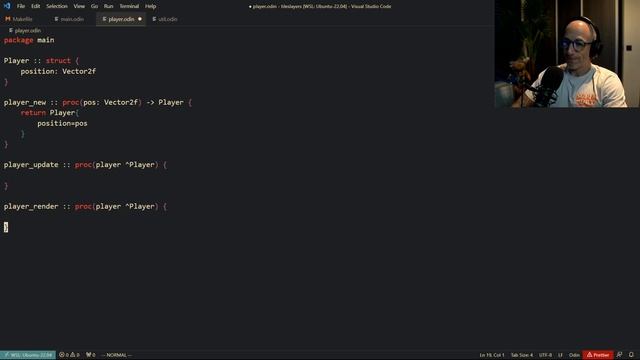Image resolution: width=640 pixels, height=360 pixels.
Task: Click the Prettier warning status item
Action: 598,355
